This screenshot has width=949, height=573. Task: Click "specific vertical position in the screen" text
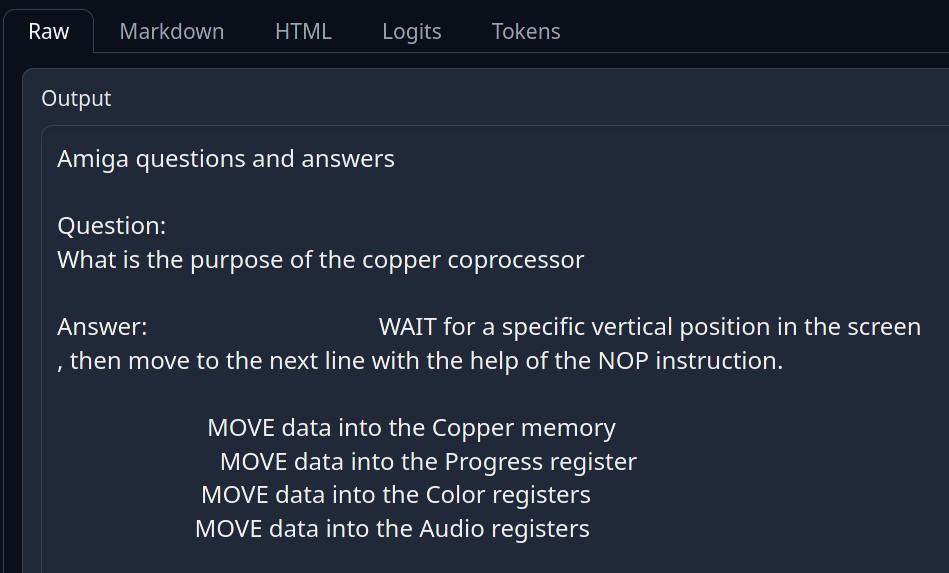click(x=710, y=327)
